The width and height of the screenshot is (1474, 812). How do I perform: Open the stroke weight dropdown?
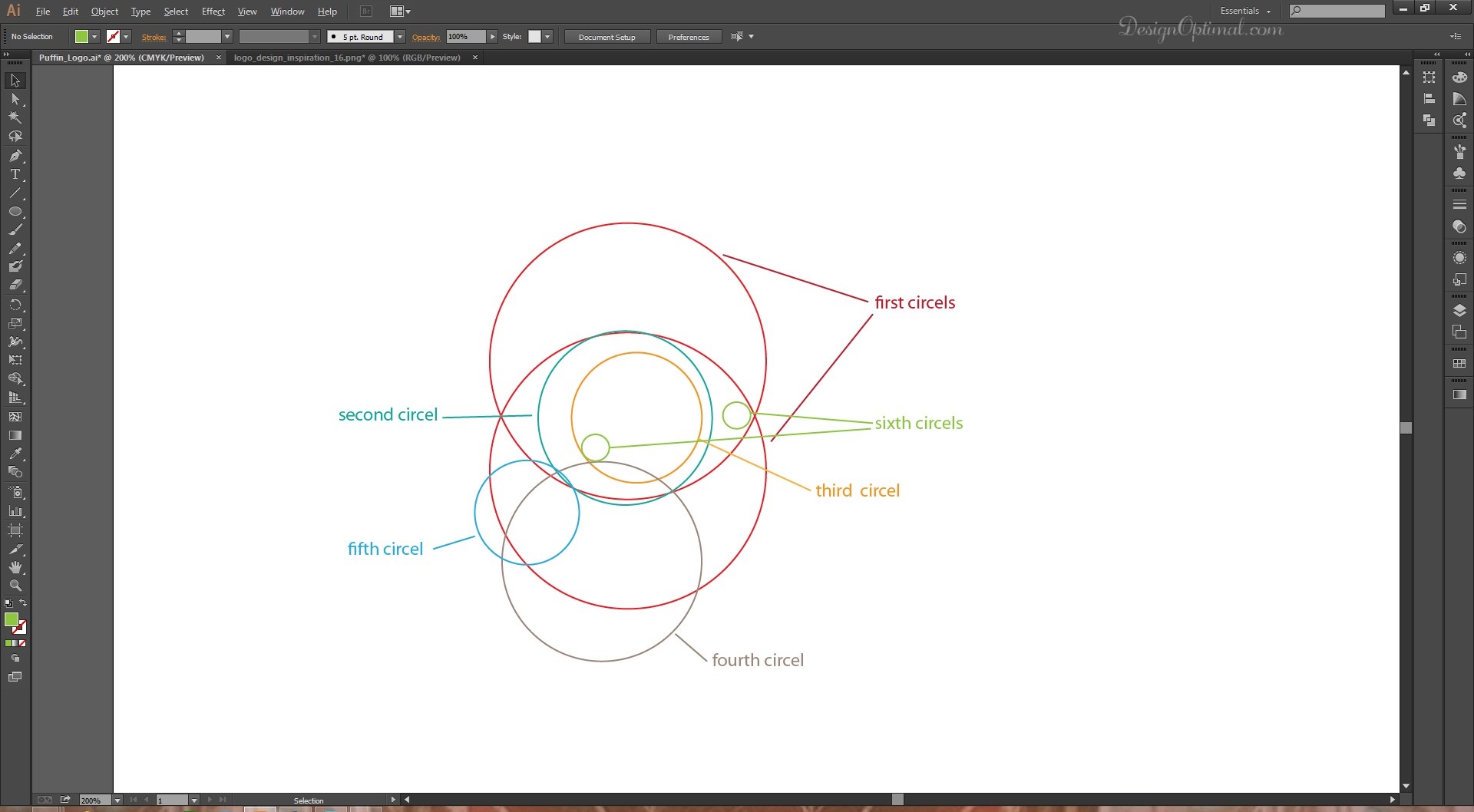(227, 37)
